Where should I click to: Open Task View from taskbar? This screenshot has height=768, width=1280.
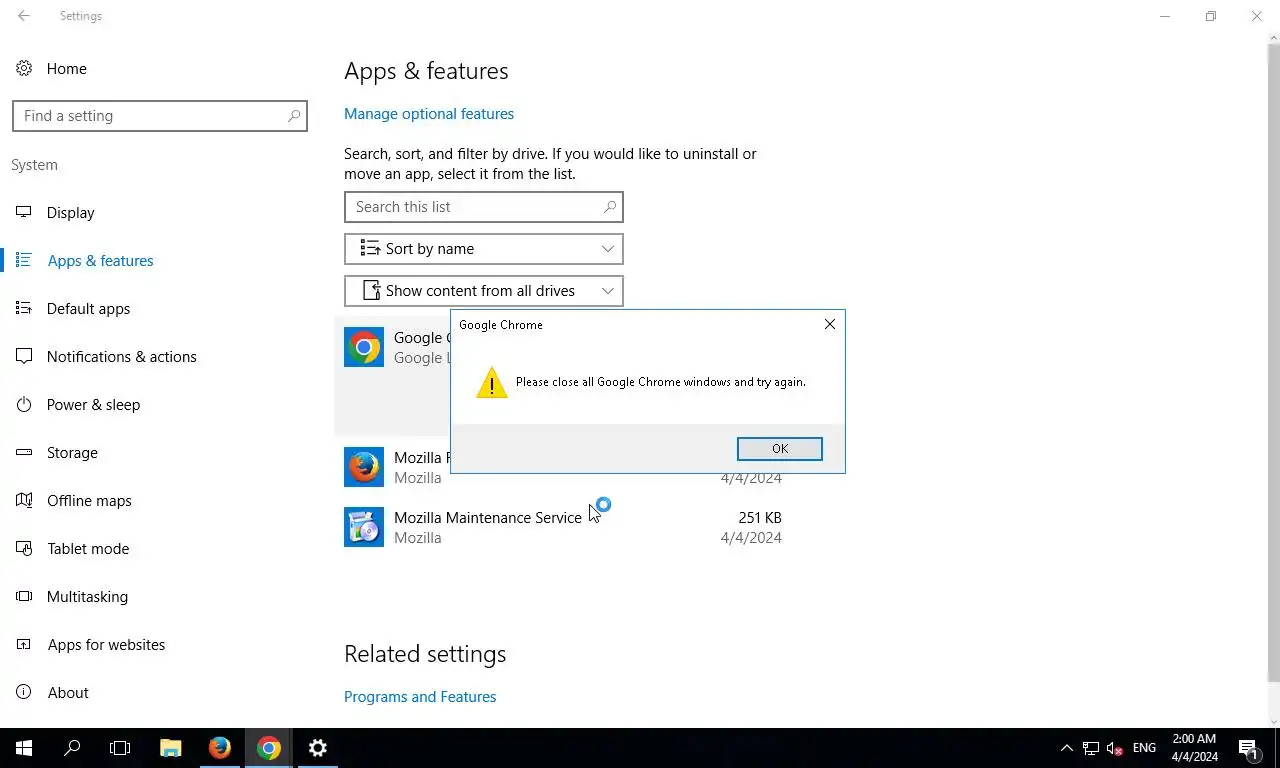(x=120, y=748)
